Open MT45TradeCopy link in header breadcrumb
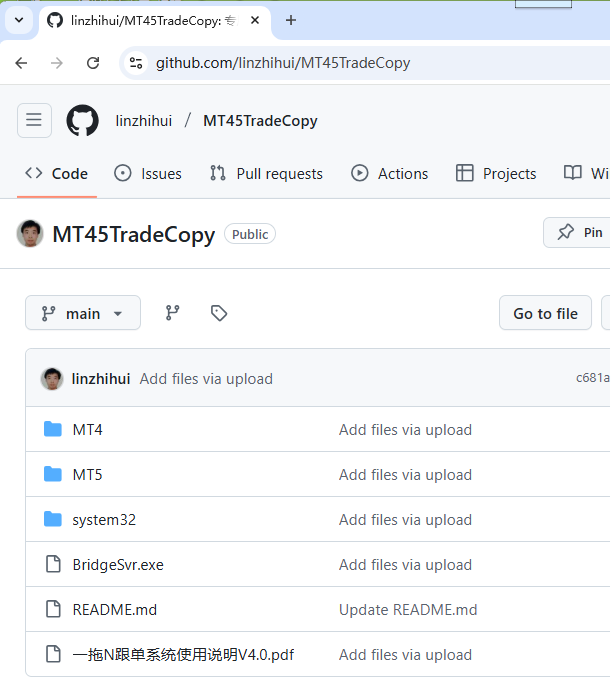613x699 pixels. [260, 121]
